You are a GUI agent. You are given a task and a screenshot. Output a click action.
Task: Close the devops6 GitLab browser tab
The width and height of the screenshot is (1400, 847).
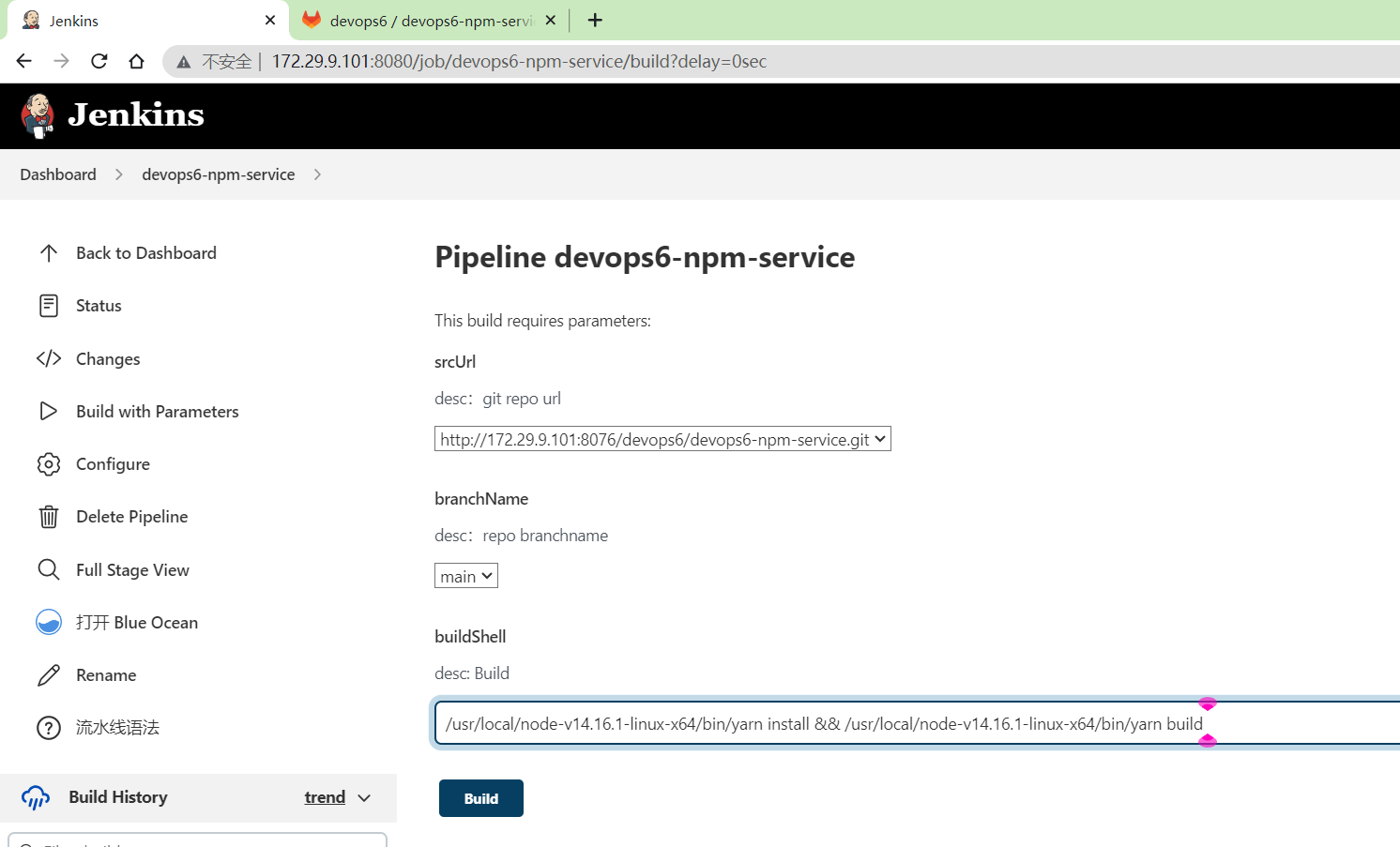[551, 20]
